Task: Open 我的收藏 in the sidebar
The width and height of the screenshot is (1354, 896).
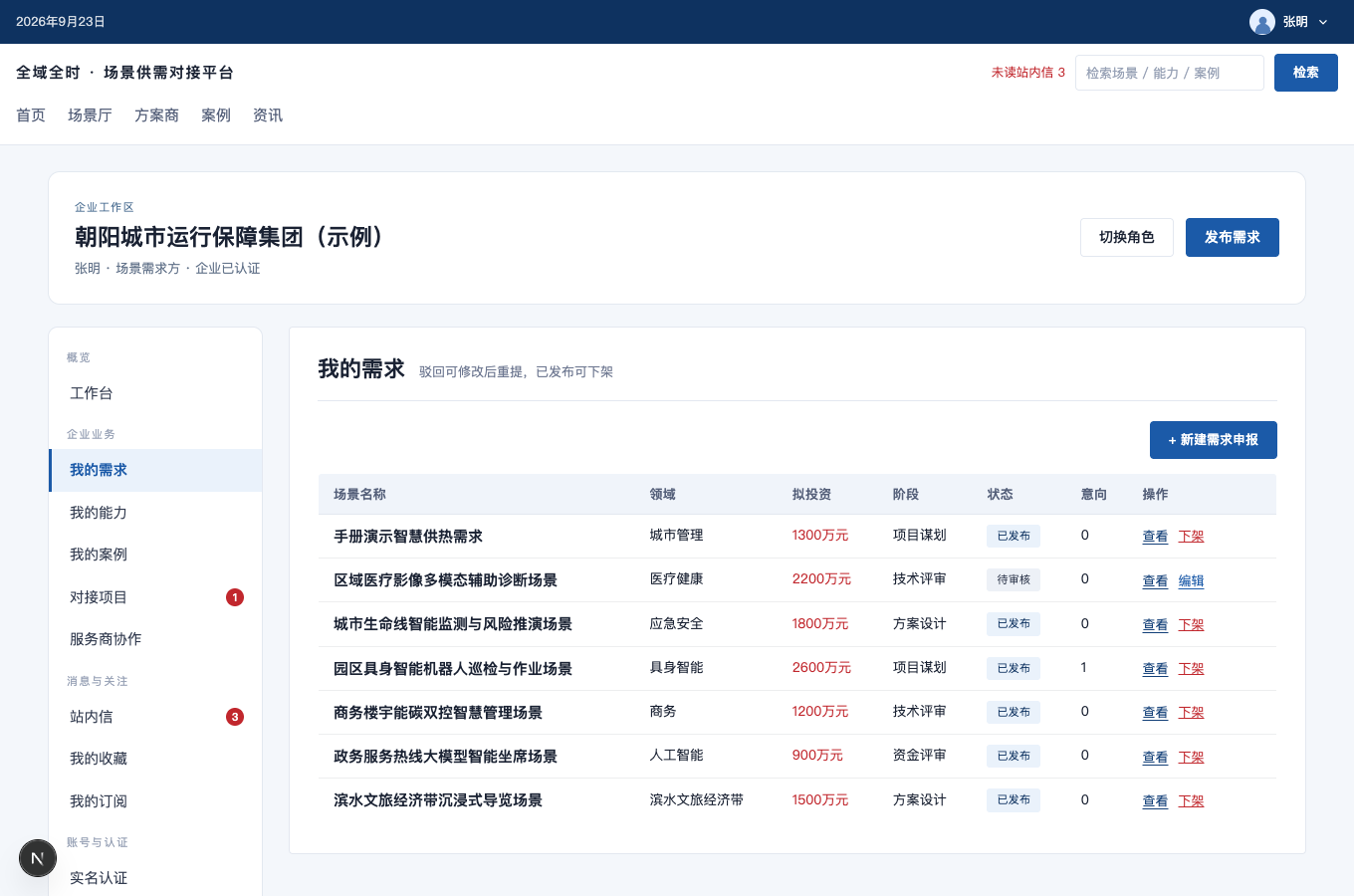Action: click(x=155, y=759)
